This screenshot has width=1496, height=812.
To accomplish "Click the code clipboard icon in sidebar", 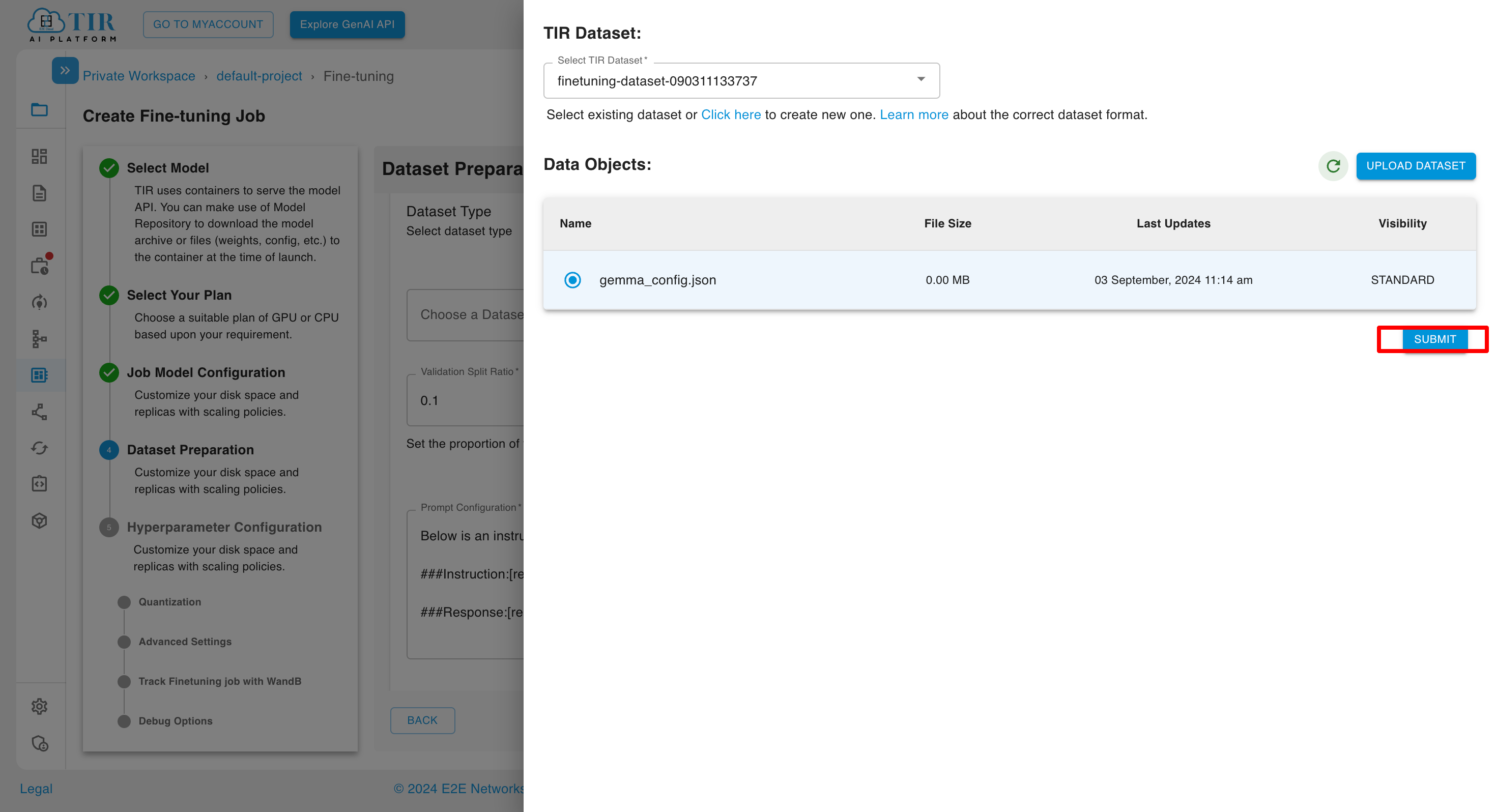I will coord(40,484).
